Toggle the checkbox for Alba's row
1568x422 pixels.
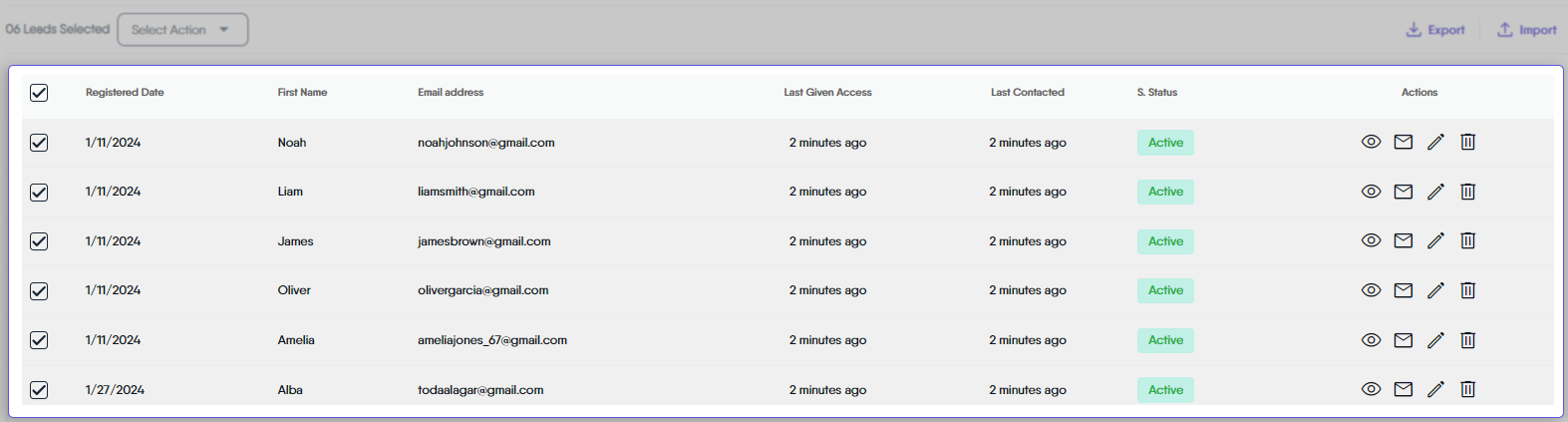(x=39, y=390)
